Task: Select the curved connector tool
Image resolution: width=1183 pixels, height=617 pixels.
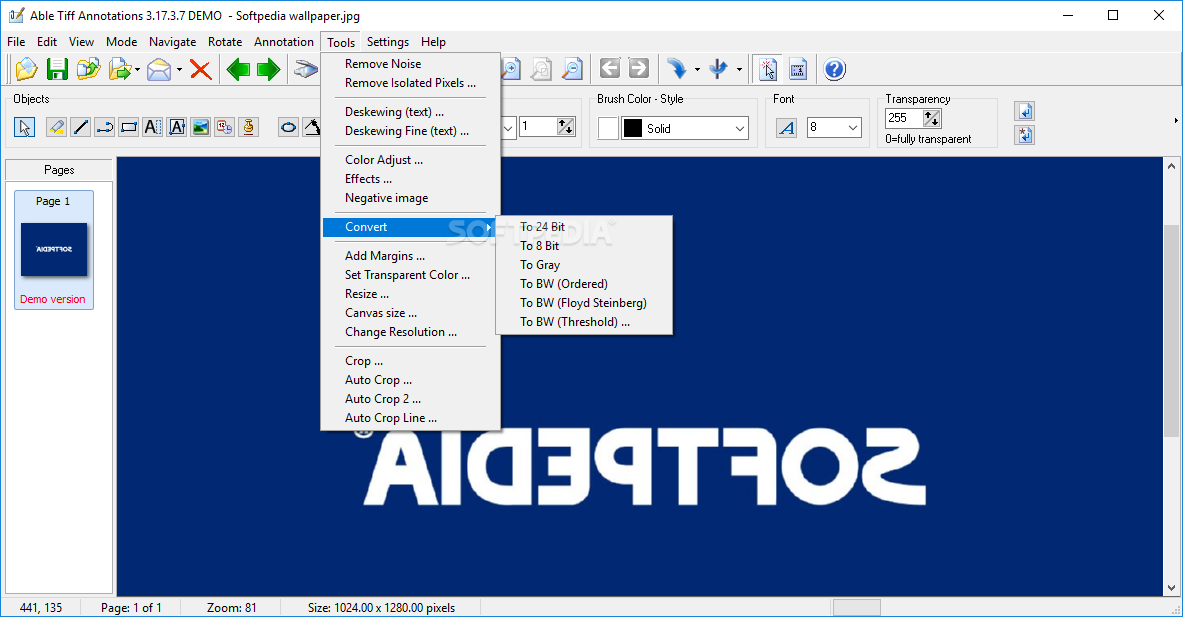Action: [105, 127]
